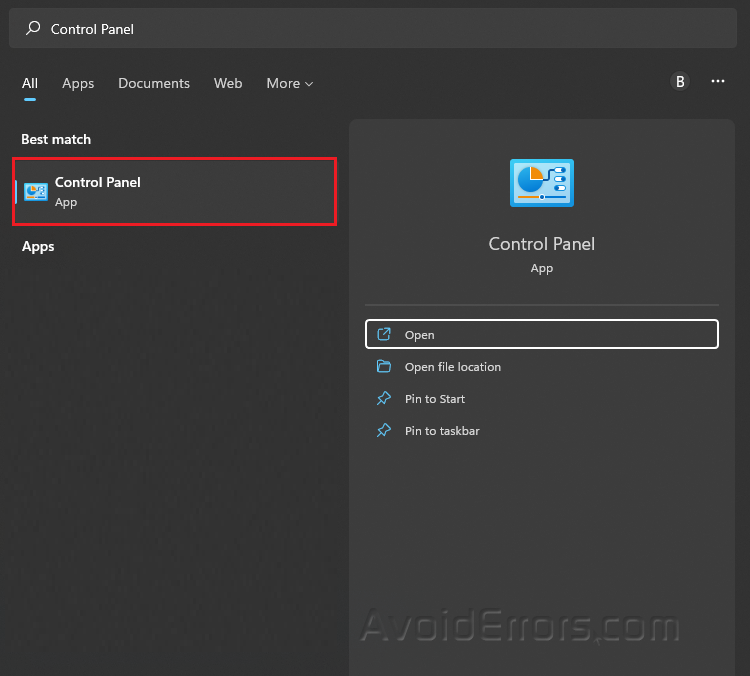Choose the Open file location text
The height and width of the screenshot is (676, 750).
click(x=453, y=367)
